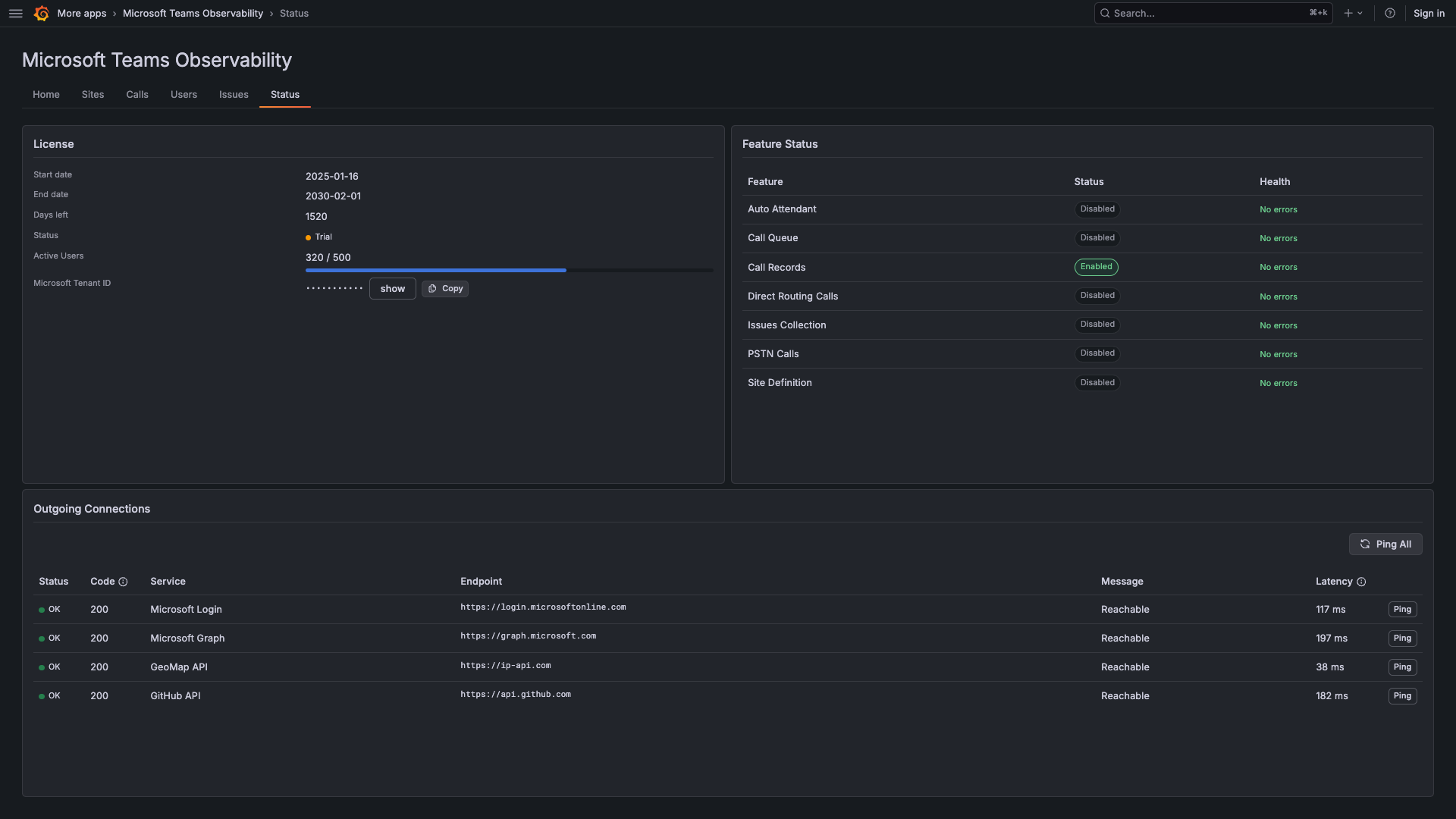This screenshot has height=819, width=1456.
Task: Open the hamburger navigation menu
Action: pyautogui.click(x=15, y=13)
